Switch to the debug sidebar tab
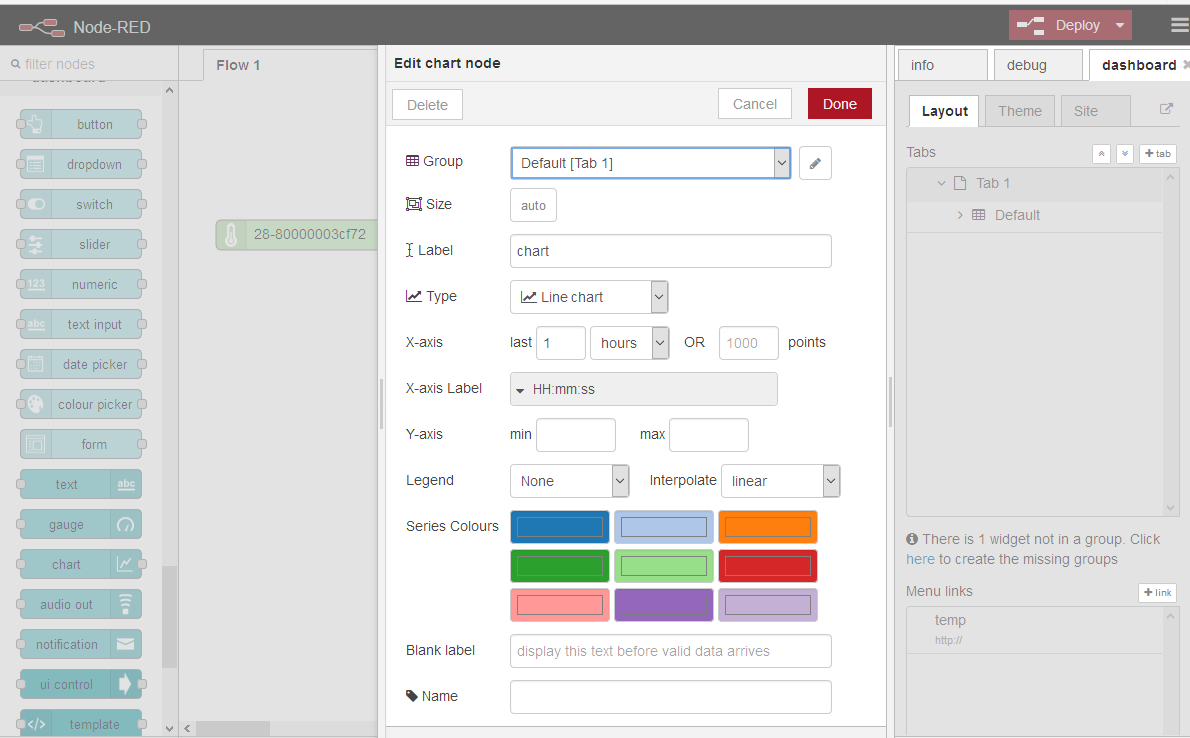Viewport: 1190px width, 738px height. tap(1038, 65)
